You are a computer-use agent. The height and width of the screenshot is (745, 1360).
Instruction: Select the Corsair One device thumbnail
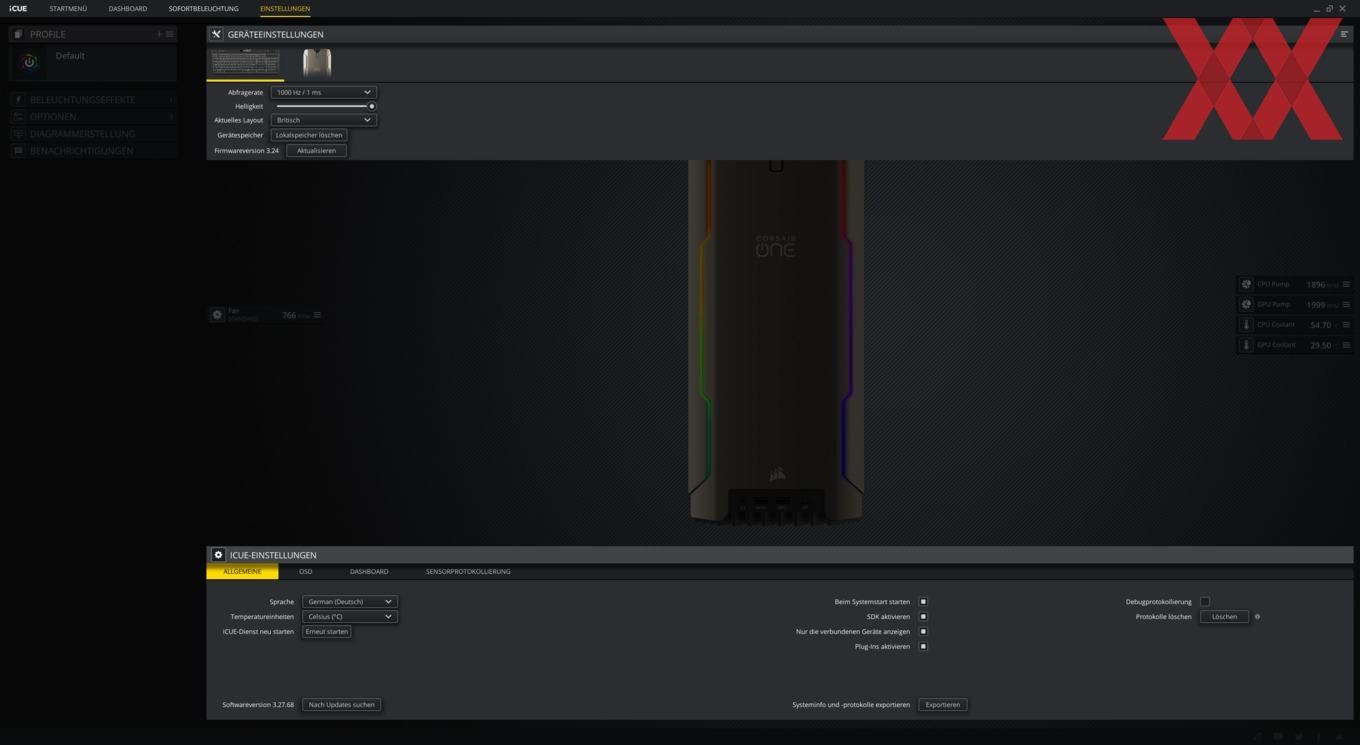(317, 62)
